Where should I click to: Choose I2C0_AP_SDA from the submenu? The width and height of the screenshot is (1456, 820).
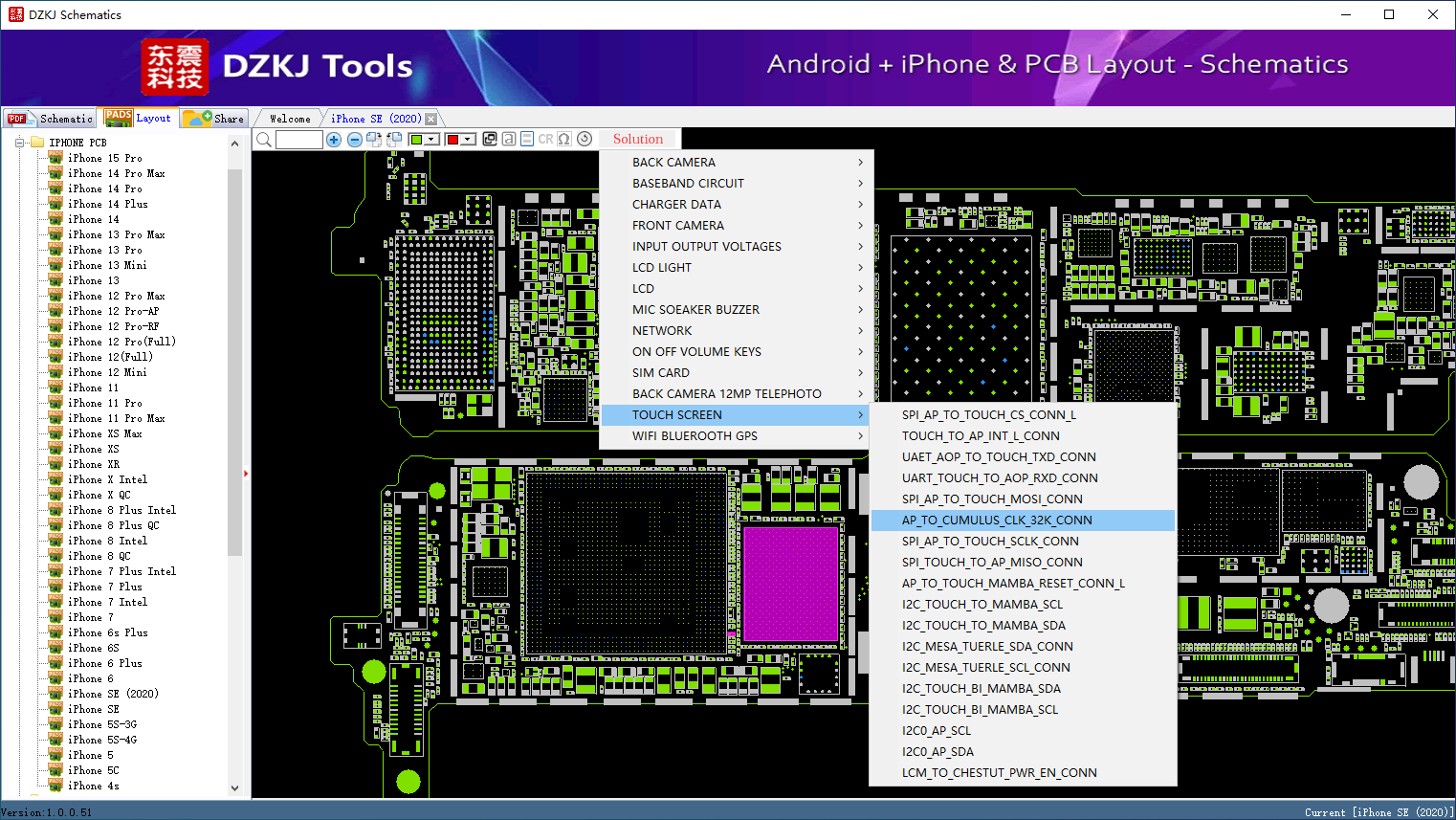tap(1023, 752)
